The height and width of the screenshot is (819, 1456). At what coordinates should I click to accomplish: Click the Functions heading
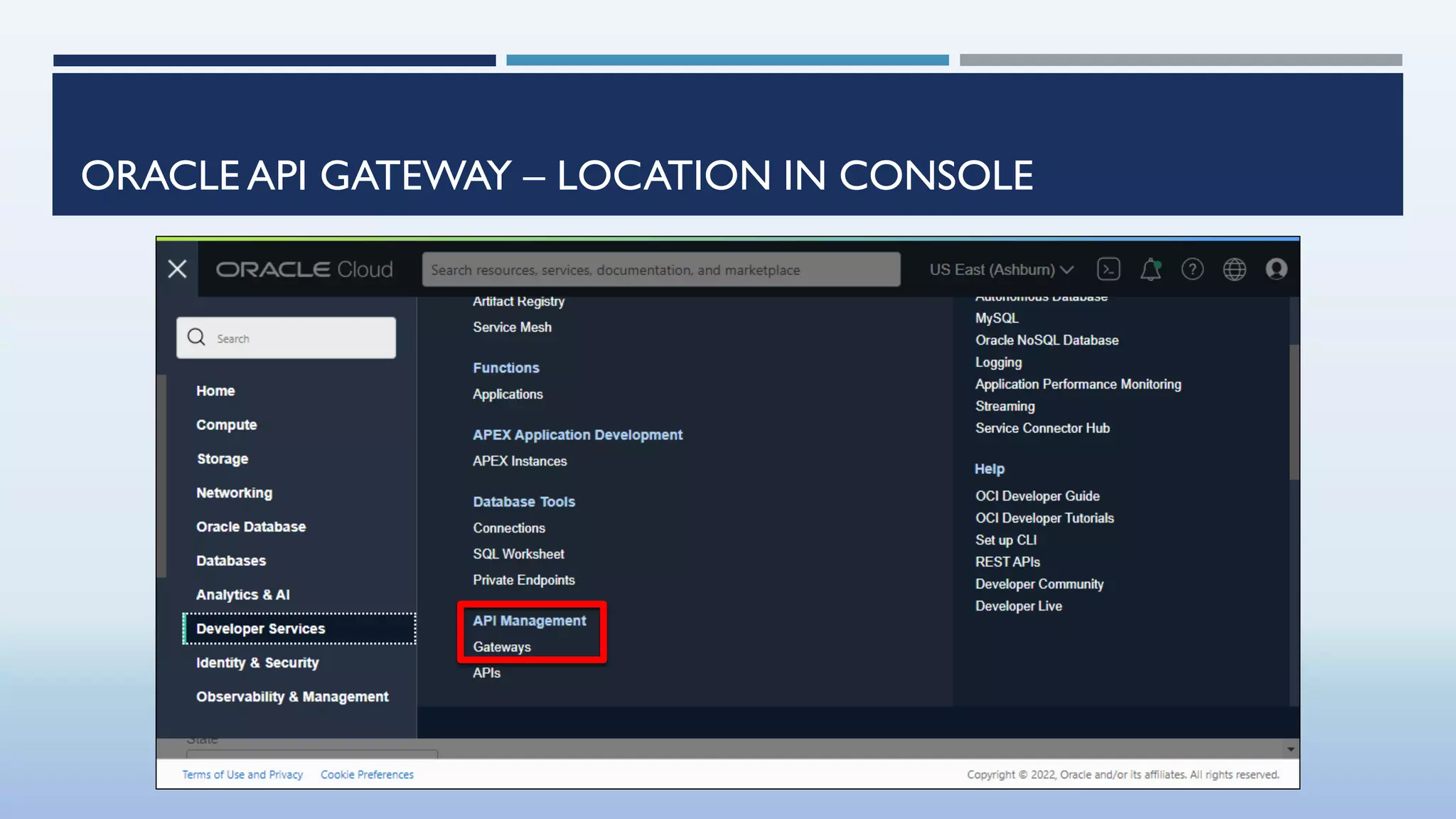pyautogui.click(x=505, y=368)
